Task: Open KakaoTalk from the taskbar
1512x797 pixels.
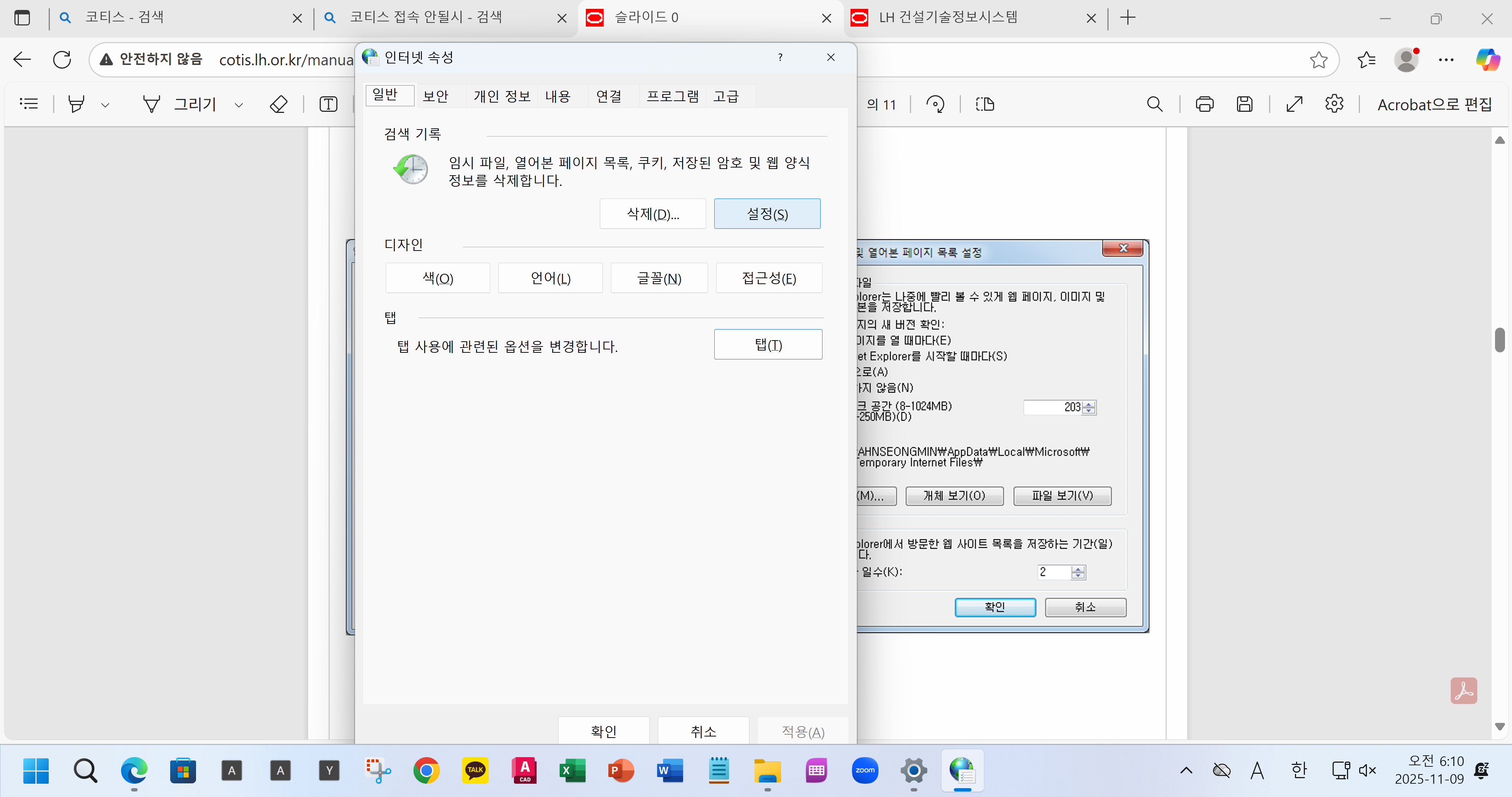Action: [475, 770]
